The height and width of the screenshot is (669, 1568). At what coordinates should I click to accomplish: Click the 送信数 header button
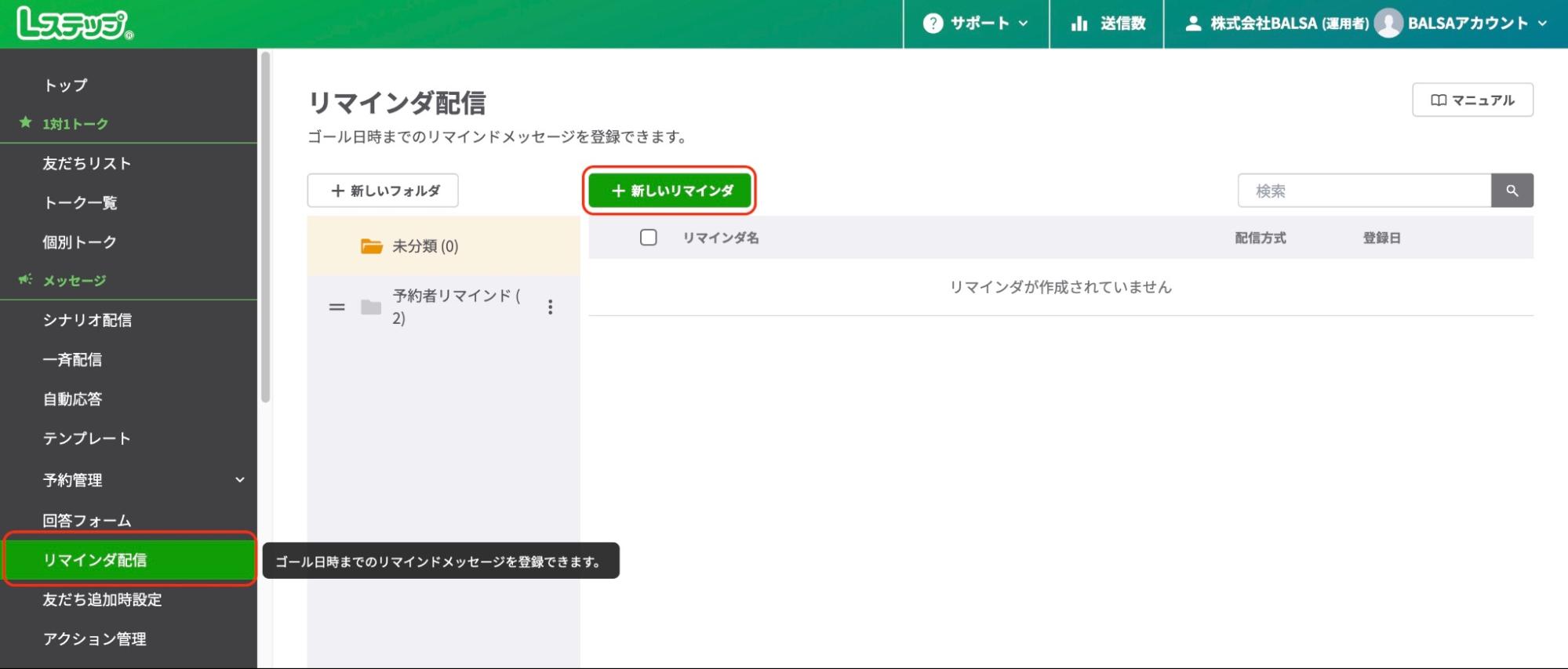[1107, 24]
